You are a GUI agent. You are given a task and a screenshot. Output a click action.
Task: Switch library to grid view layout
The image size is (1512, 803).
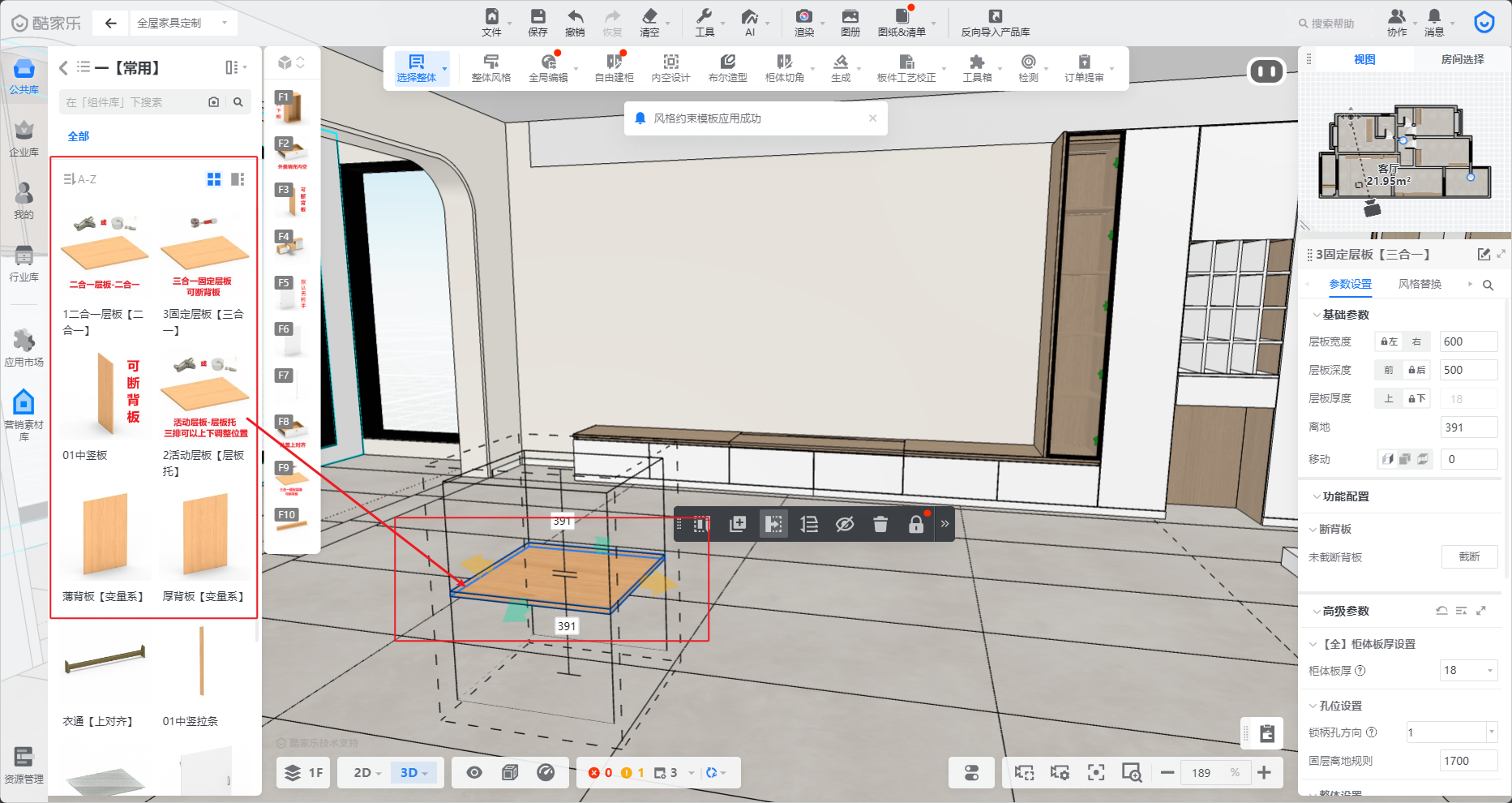[x=214, y=179]
